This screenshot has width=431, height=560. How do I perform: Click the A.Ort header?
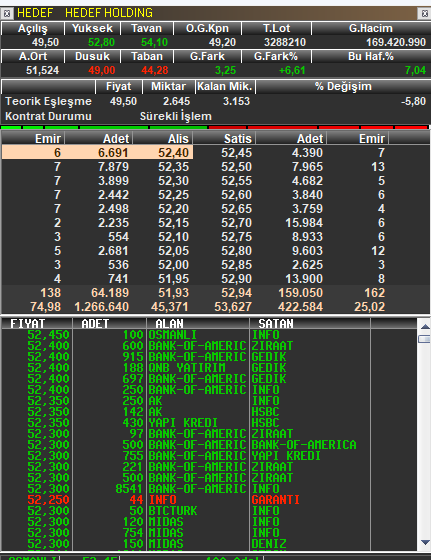pos(32,56)
